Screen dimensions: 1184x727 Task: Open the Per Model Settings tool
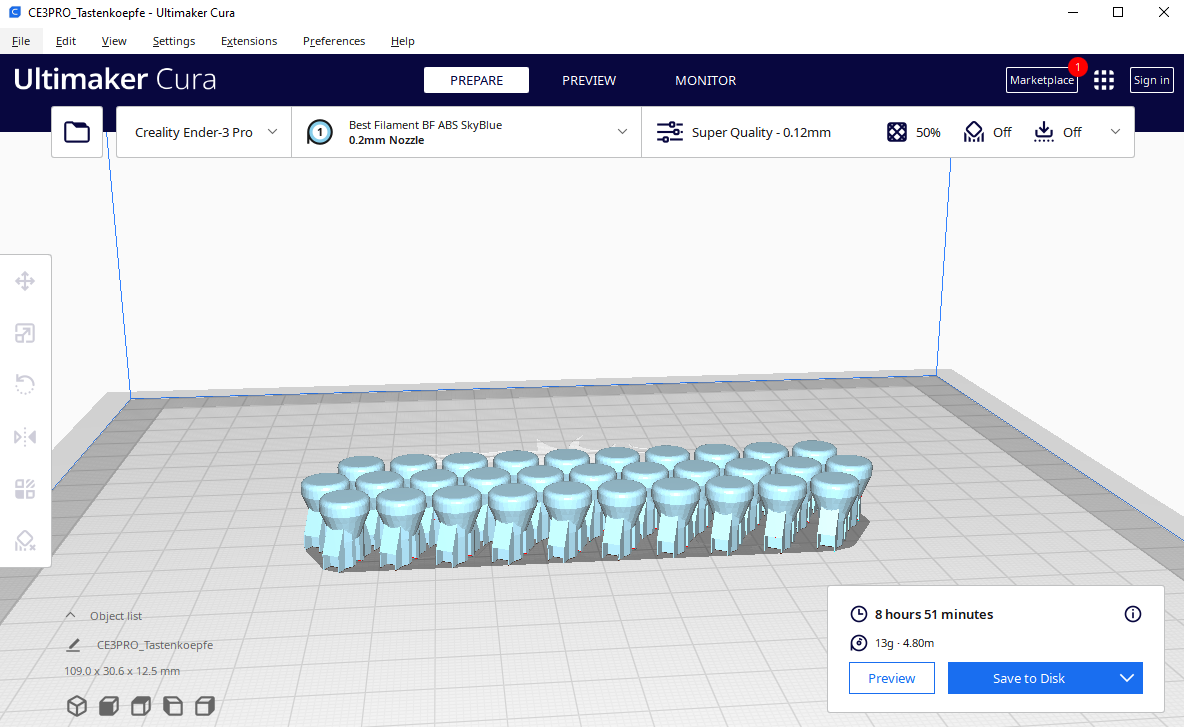pyautogui.click(x=25, y=489)
